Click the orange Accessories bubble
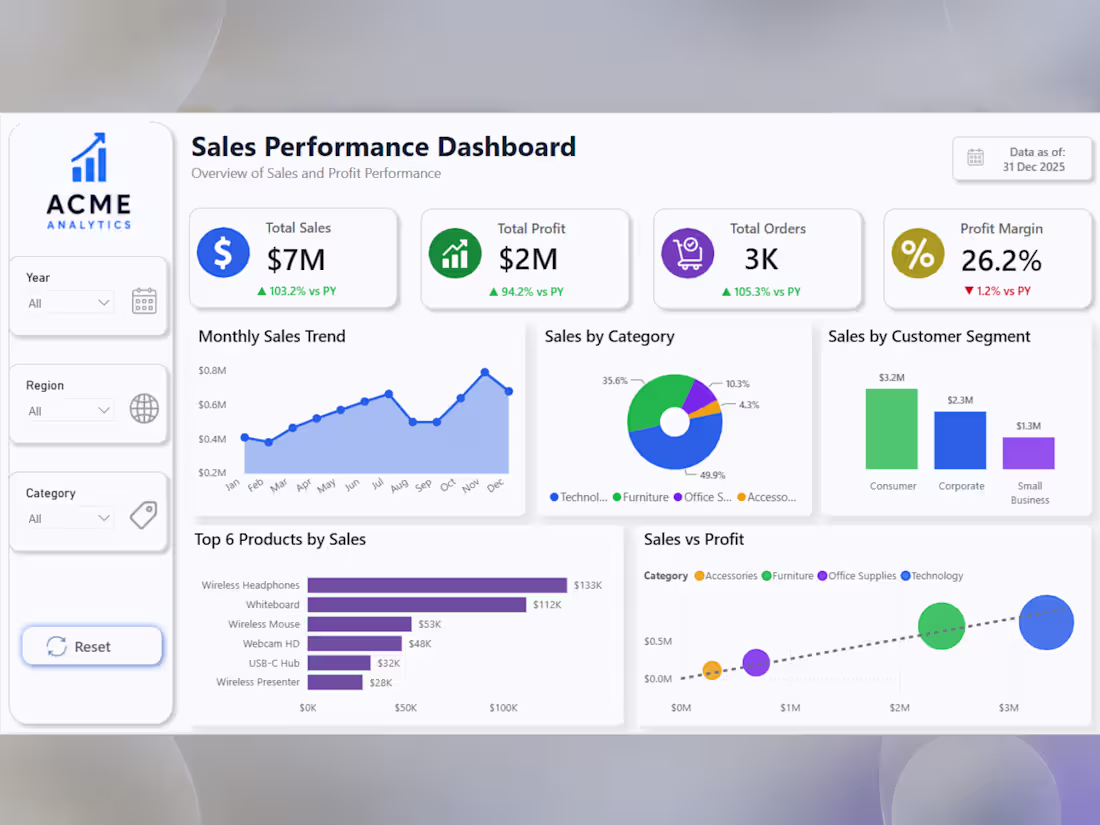This screenshot has height=825, width=1100. [x=711, y=671]
